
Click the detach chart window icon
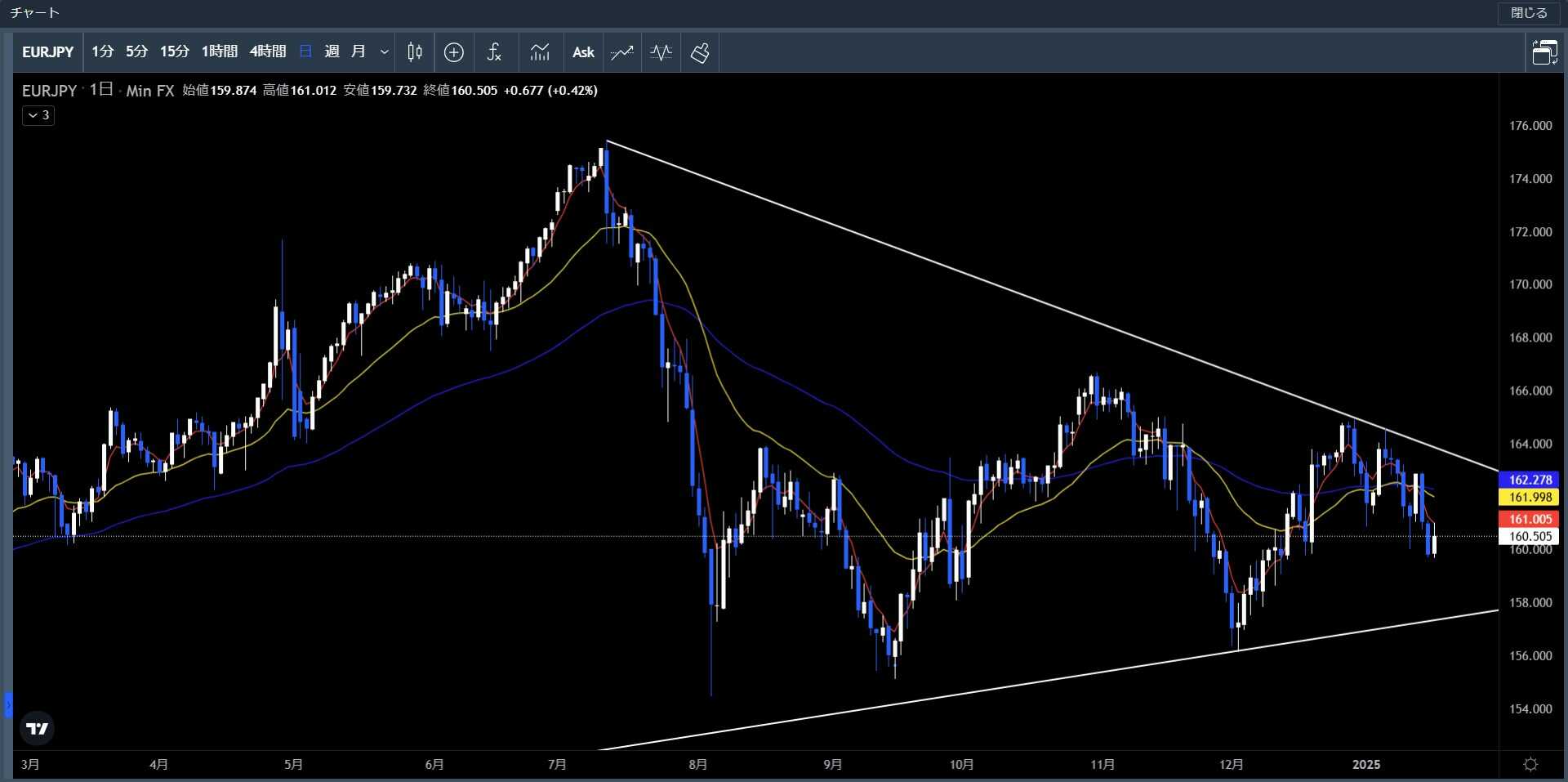[x=1544, y=52]
